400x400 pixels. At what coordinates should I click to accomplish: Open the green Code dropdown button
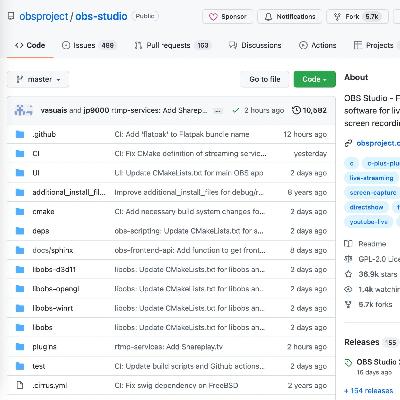coord(315,79)
